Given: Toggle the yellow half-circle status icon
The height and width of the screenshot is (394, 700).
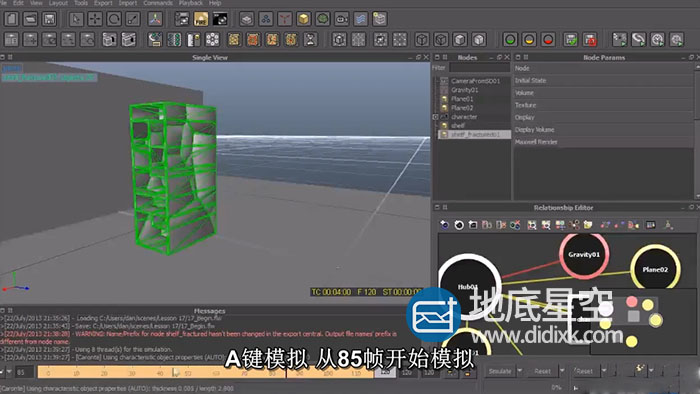Looking at the screenshot, I should coord(529,40).
